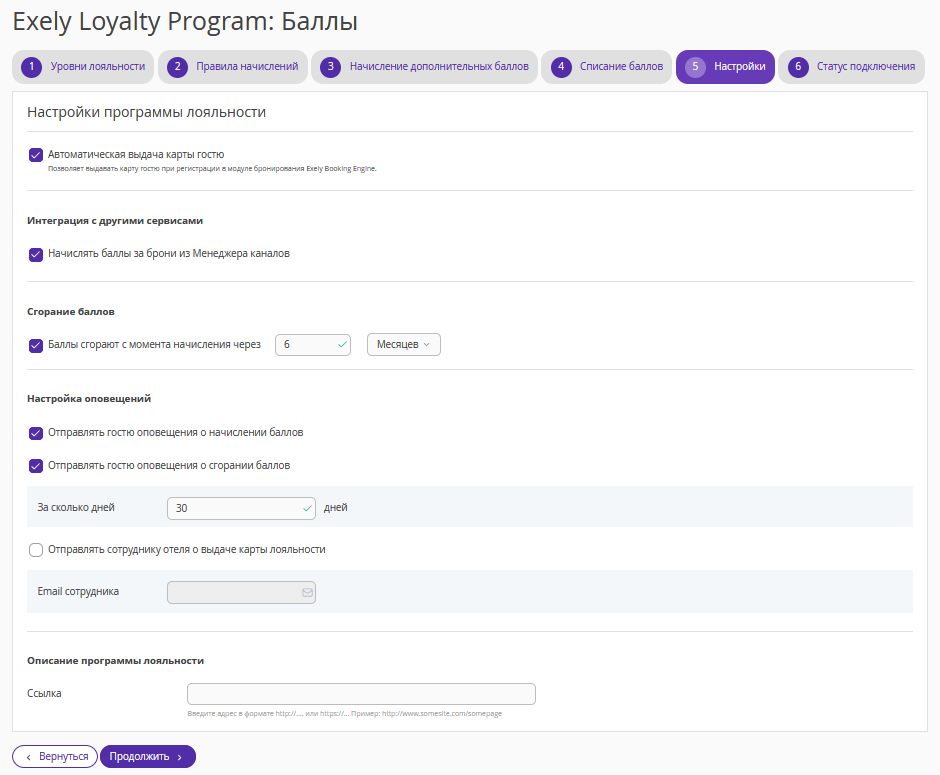Click the За сколько дней label
The image size is (940, 775).
[76, 508]
